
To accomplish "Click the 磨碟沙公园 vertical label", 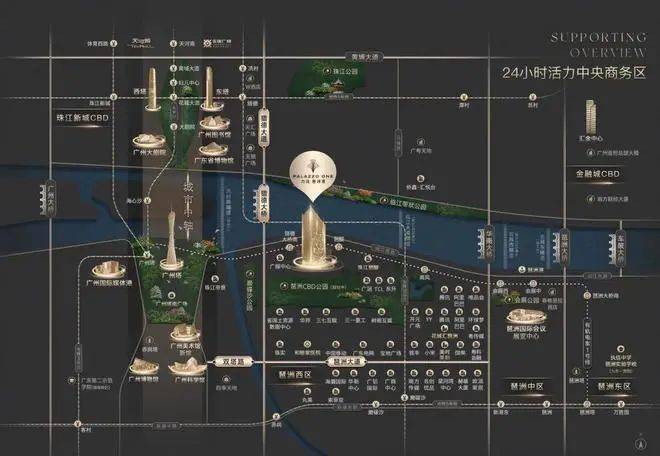I will [x=250, y=295].
